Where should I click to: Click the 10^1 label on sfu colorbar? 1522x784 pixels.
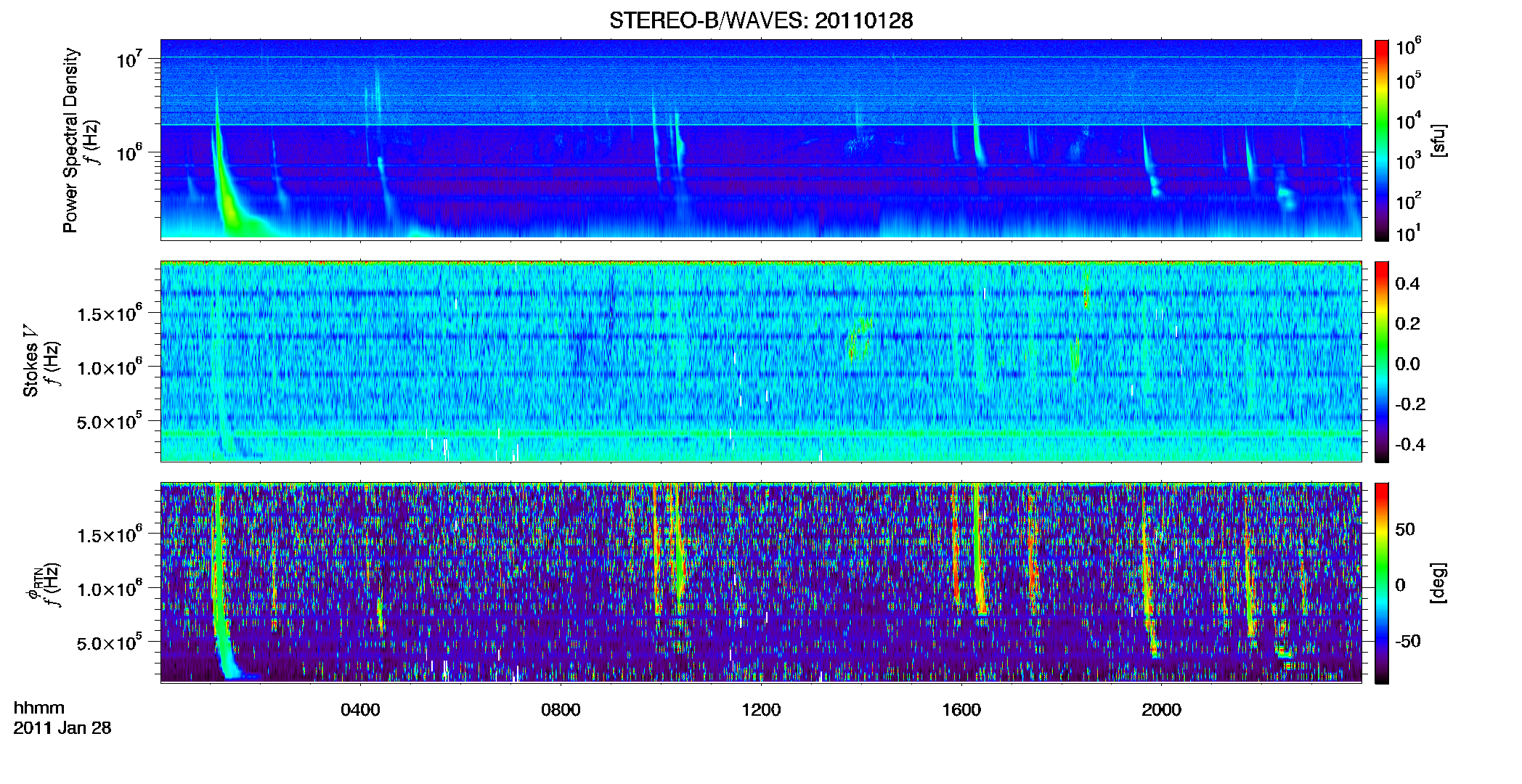coord(1409,234)
